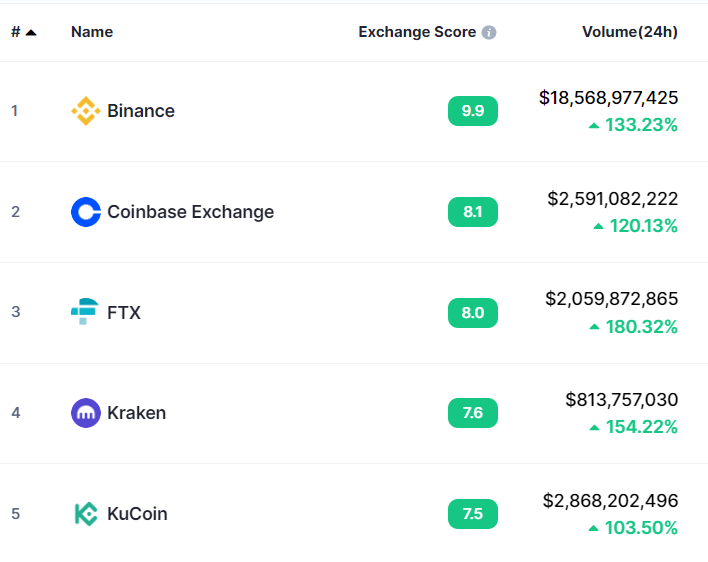Viewport: 708px width, 562px height.
Task: Click Kraken's 7.6 score badge
Action: tap(473, 413)
